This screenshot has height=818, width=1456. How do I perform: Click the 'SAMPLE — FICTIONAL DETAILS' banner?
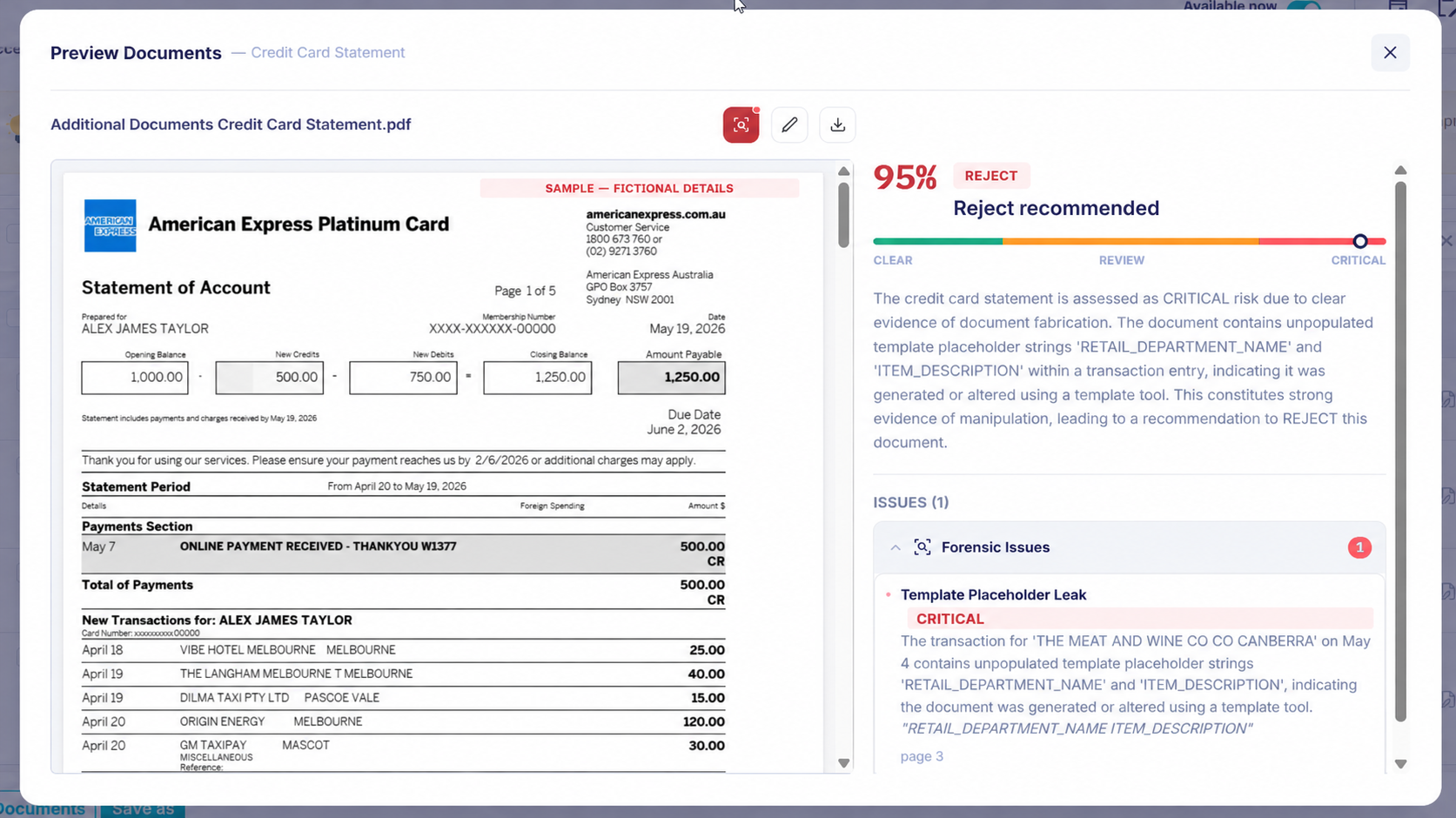click(639, 188)
